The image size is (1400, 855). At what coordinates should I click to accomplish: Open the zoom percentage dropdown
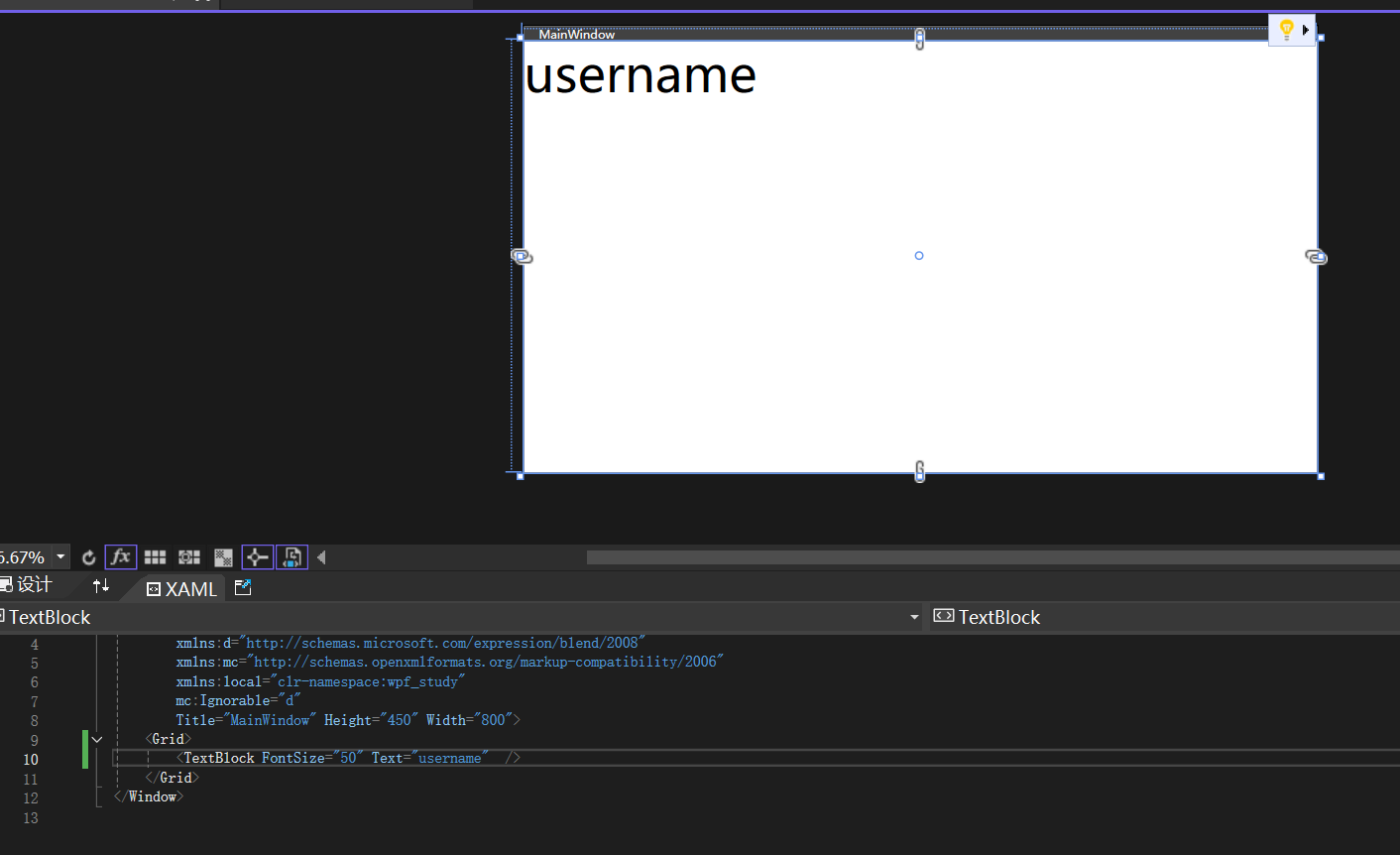(x=60, y=557)
